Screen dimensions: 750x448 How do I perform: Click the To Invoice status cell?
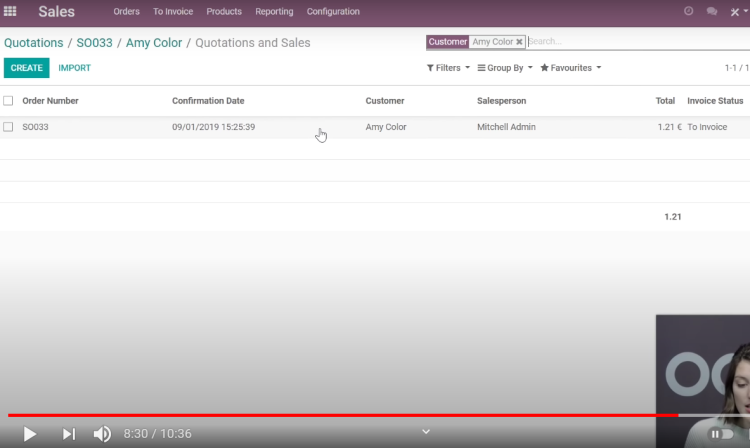(707, 127)
